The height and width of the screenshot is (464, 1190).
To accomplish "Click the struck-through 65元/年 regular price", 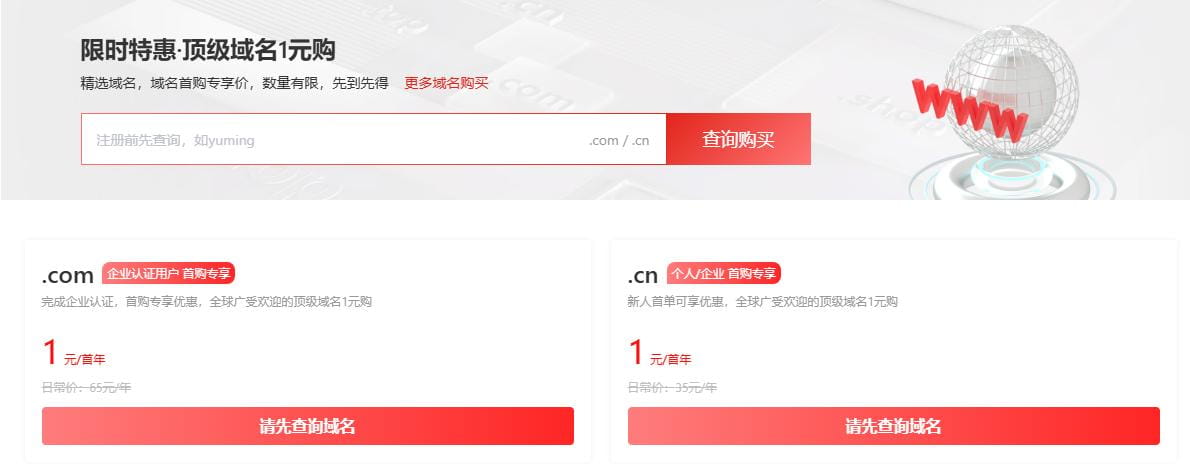I will 87,387.
